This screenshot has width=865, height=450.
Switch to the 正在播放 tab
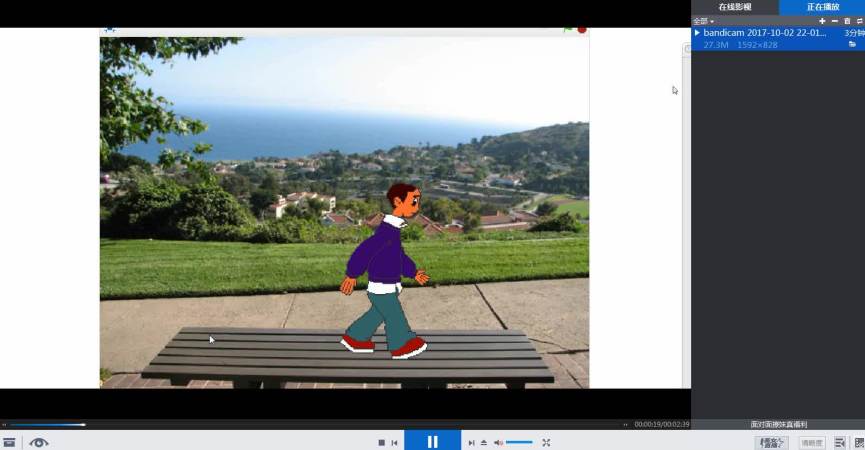823,7
